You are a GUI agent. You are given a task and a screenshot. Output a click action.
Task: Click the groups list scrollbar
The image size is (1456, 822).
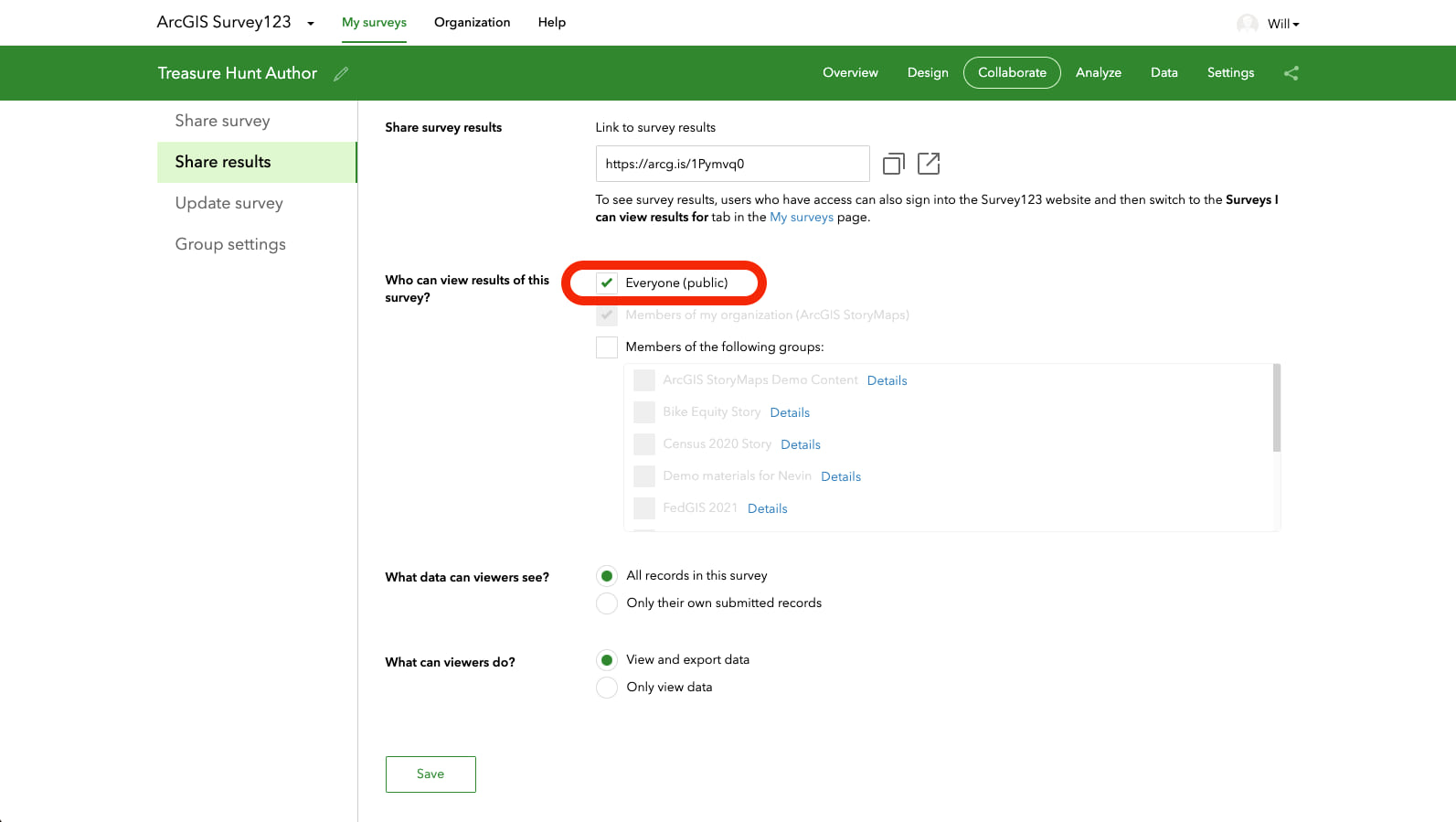coord(1276,408)
